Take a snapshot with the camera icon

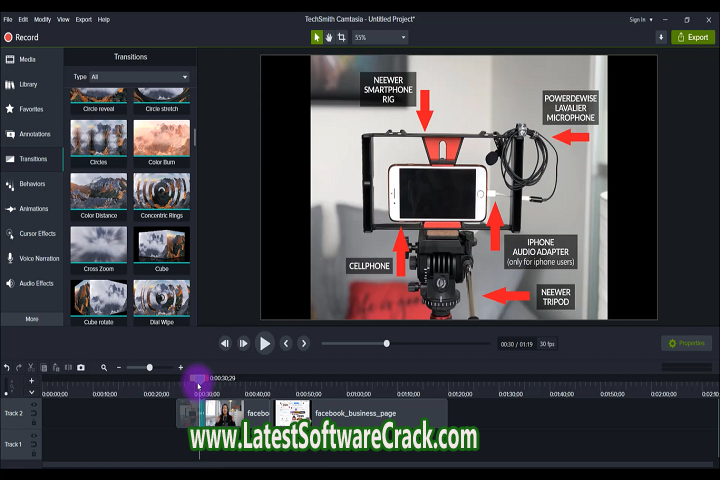coord(81,367)
